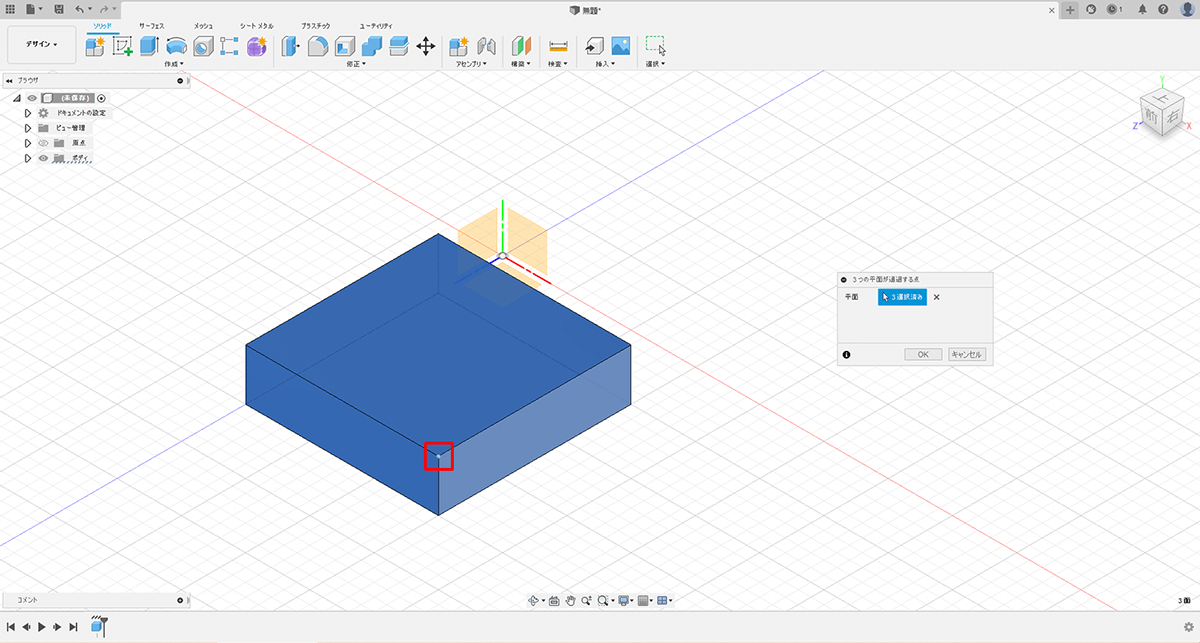Open the デザイン workspace dropdown
The height and width of the screenshot is (643, 1200).
pyautogui.click(x=41, y=44)
